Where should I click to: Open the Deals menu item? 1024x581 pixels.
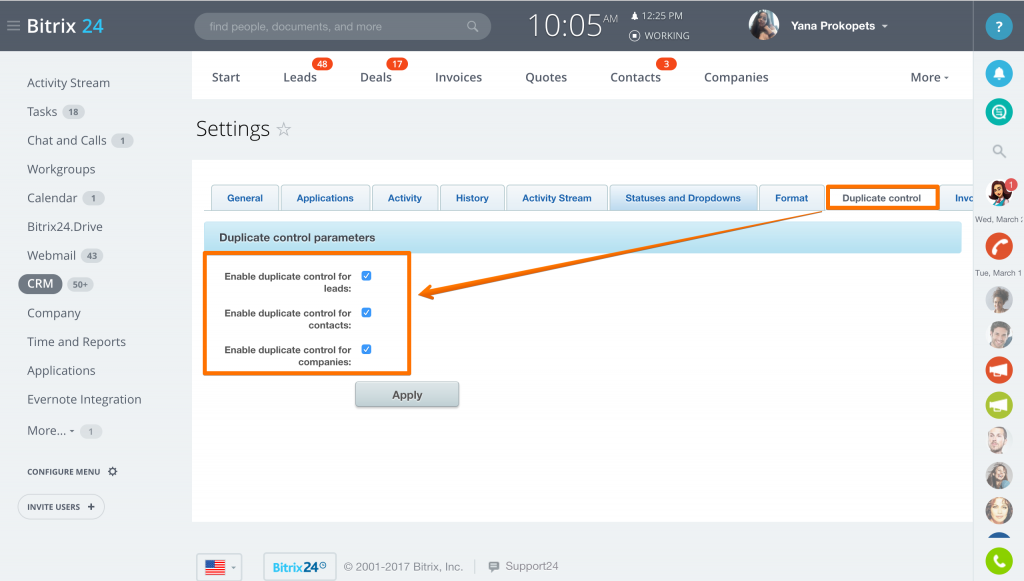coord(376,77)
